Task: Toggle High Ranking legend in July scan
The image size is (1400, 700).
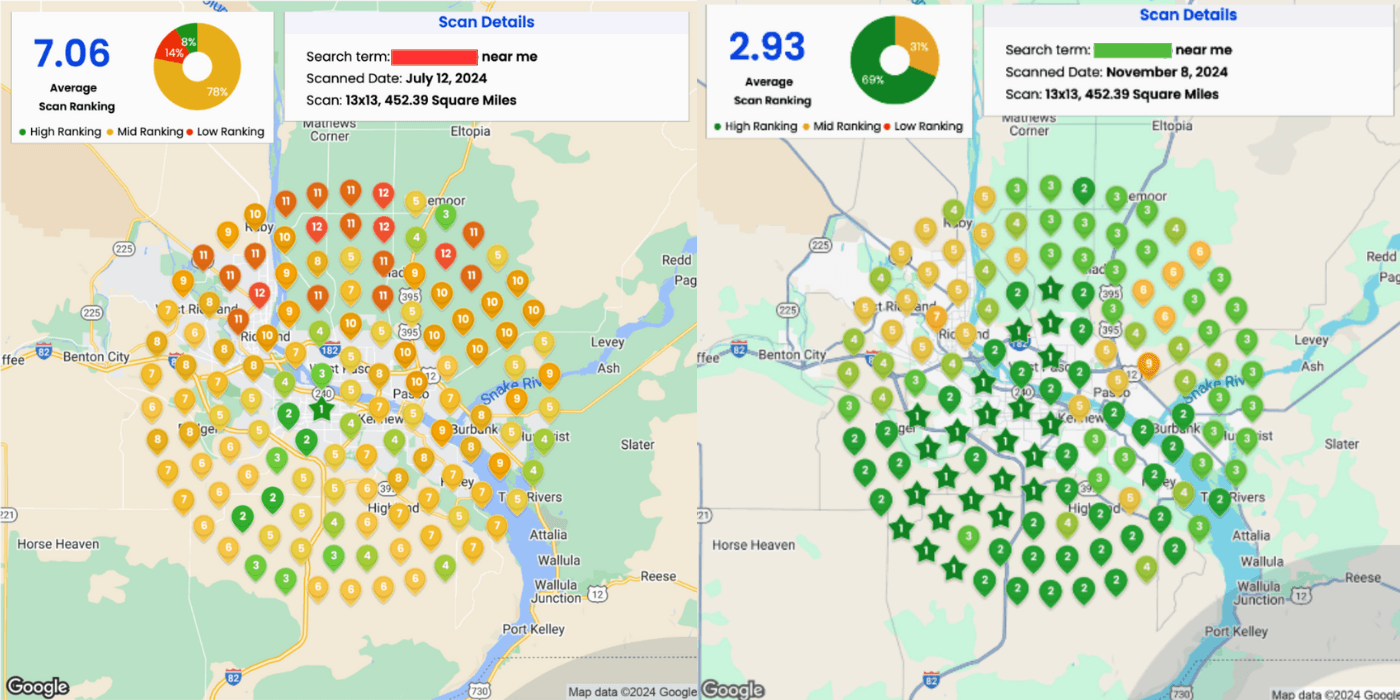Action: pyautogui.click(x=60, y=132)
